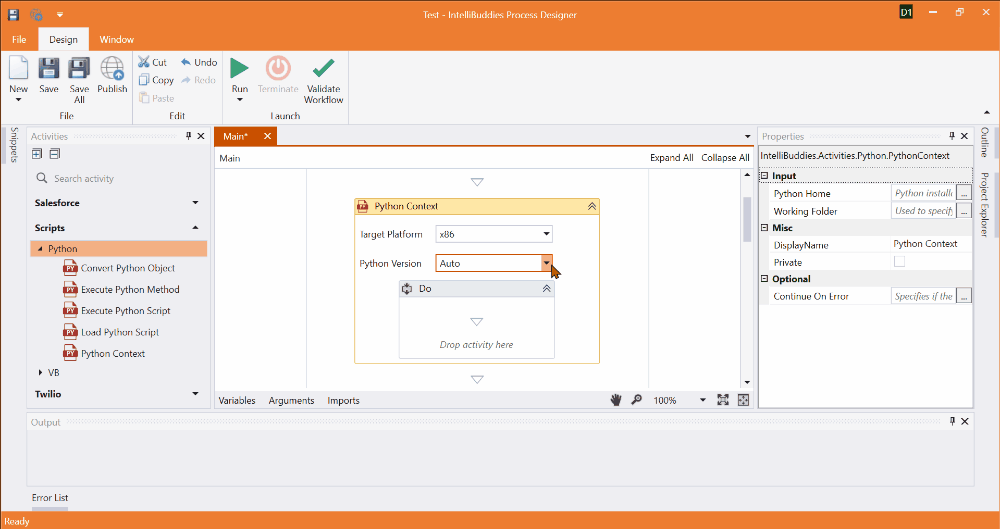Open Working Folder browse button
1000x529 pixels.
(964, 211)
